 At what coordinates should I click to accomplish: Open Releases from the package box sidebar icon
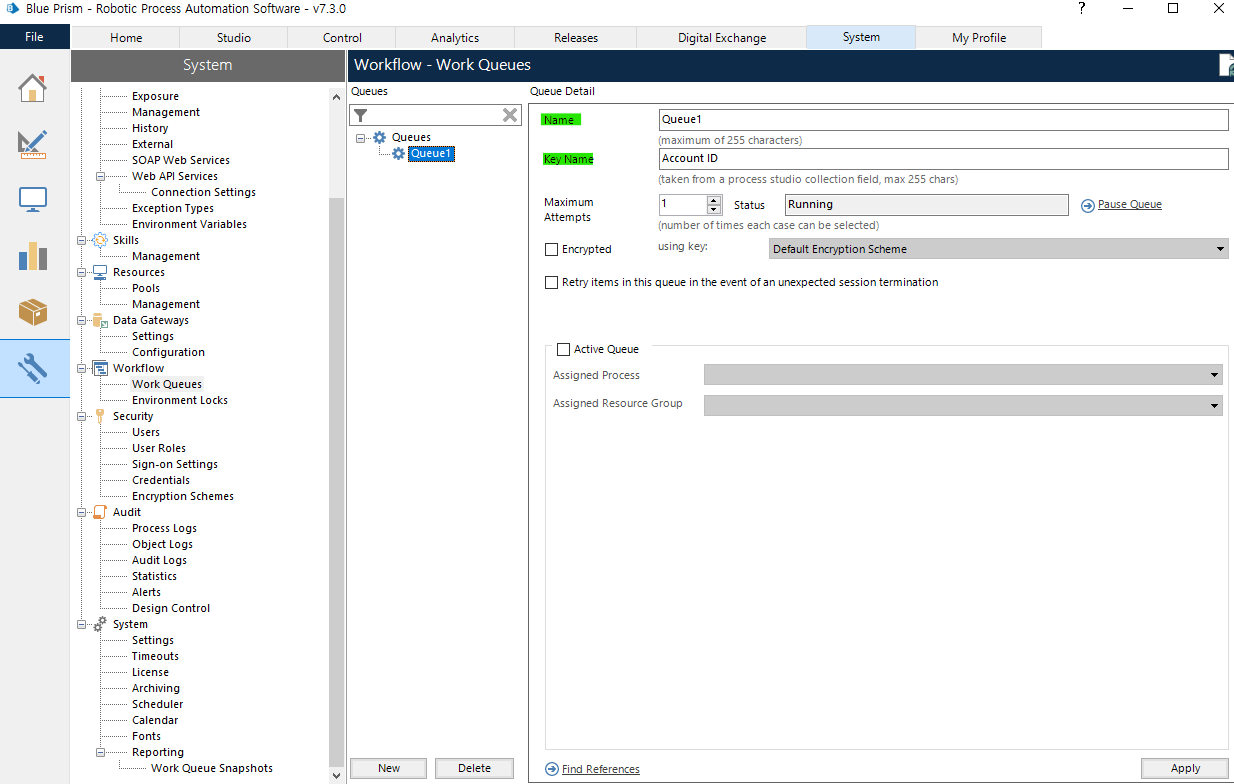pyautogui.click(x=33, y=312)
